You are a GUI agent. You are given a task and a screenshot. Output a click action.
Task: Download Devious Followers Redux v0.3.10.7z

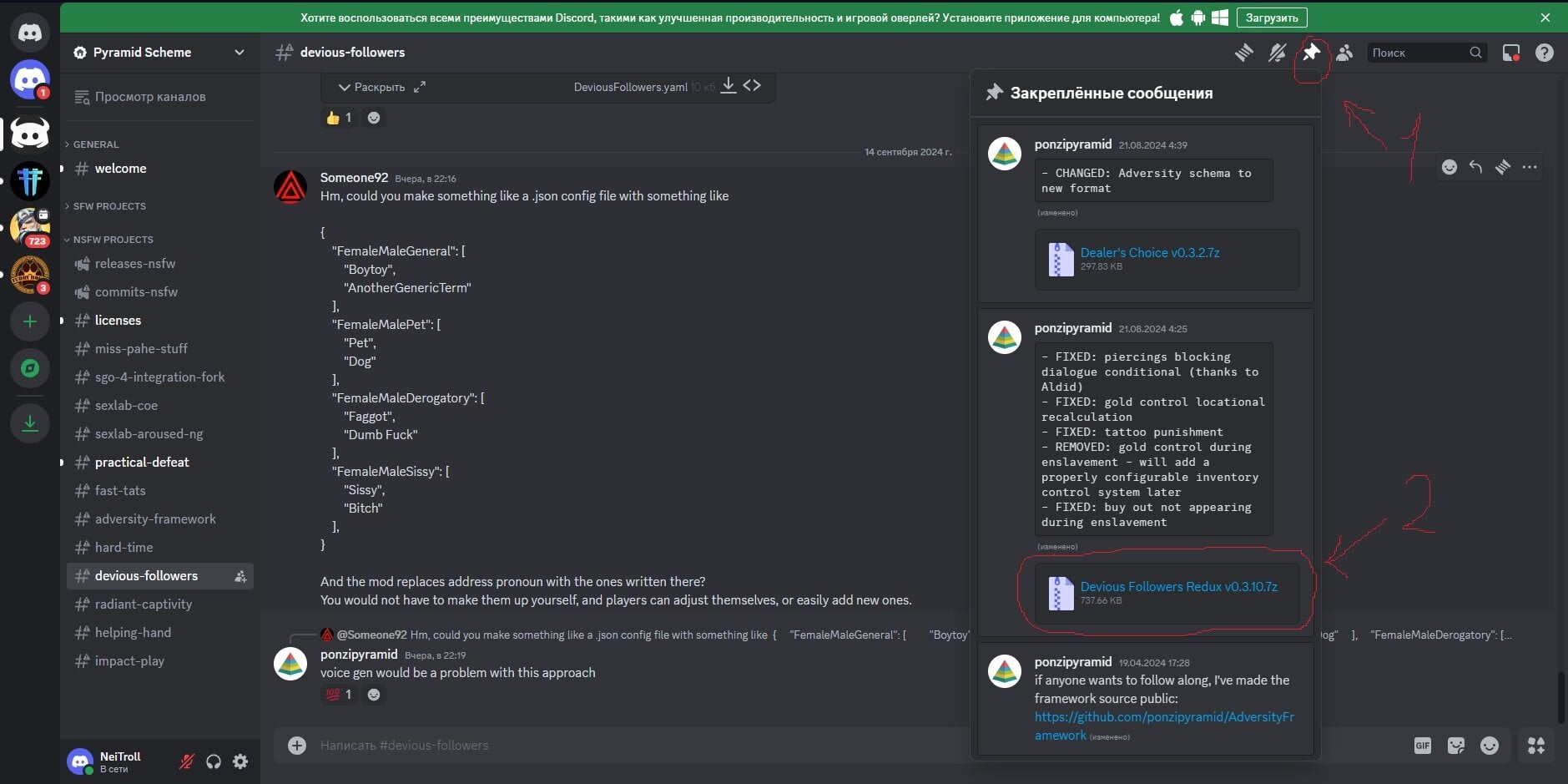[1177, 587]
